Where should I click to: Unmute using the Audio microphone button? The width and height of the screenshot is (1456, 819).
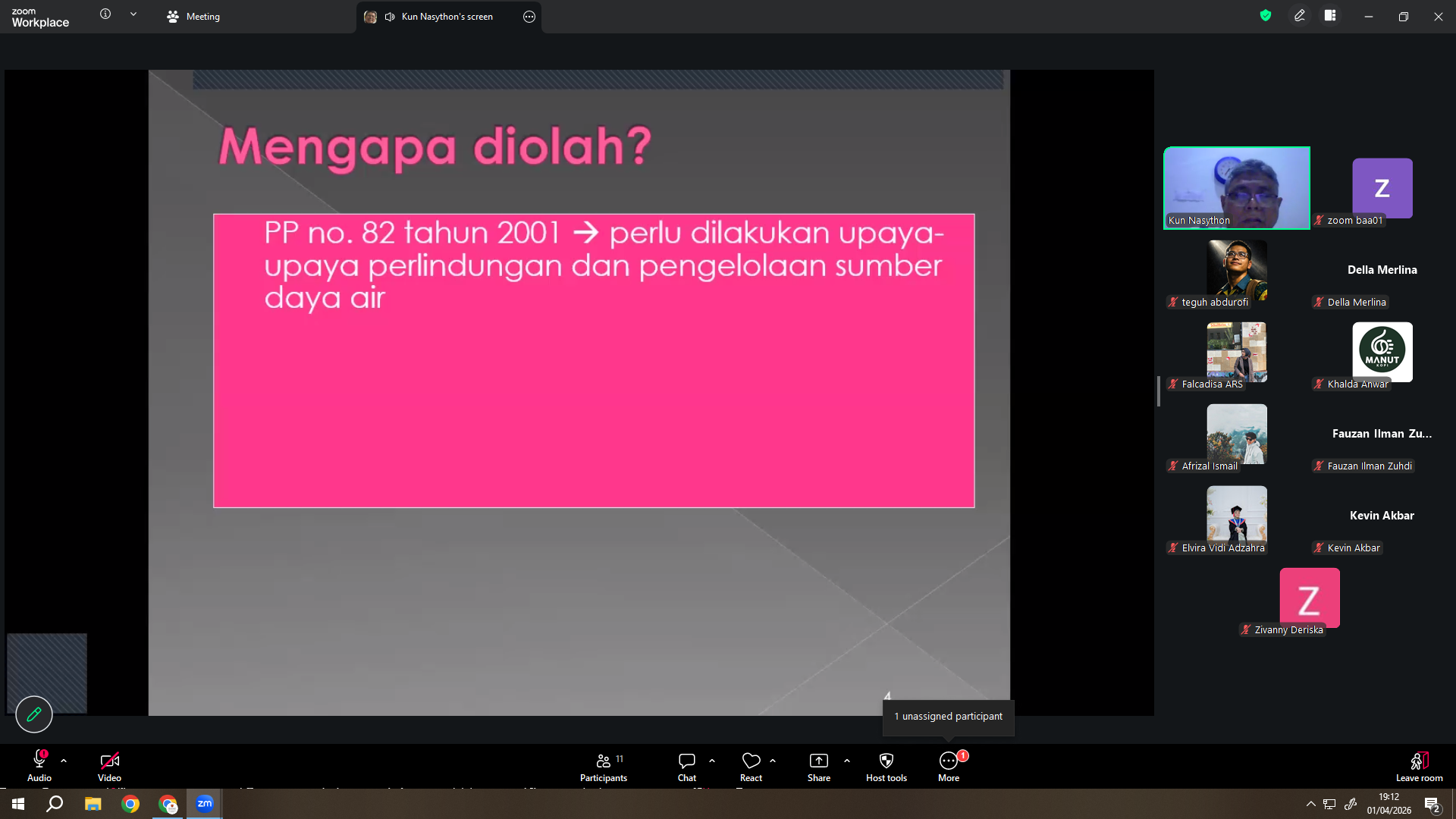39,767
